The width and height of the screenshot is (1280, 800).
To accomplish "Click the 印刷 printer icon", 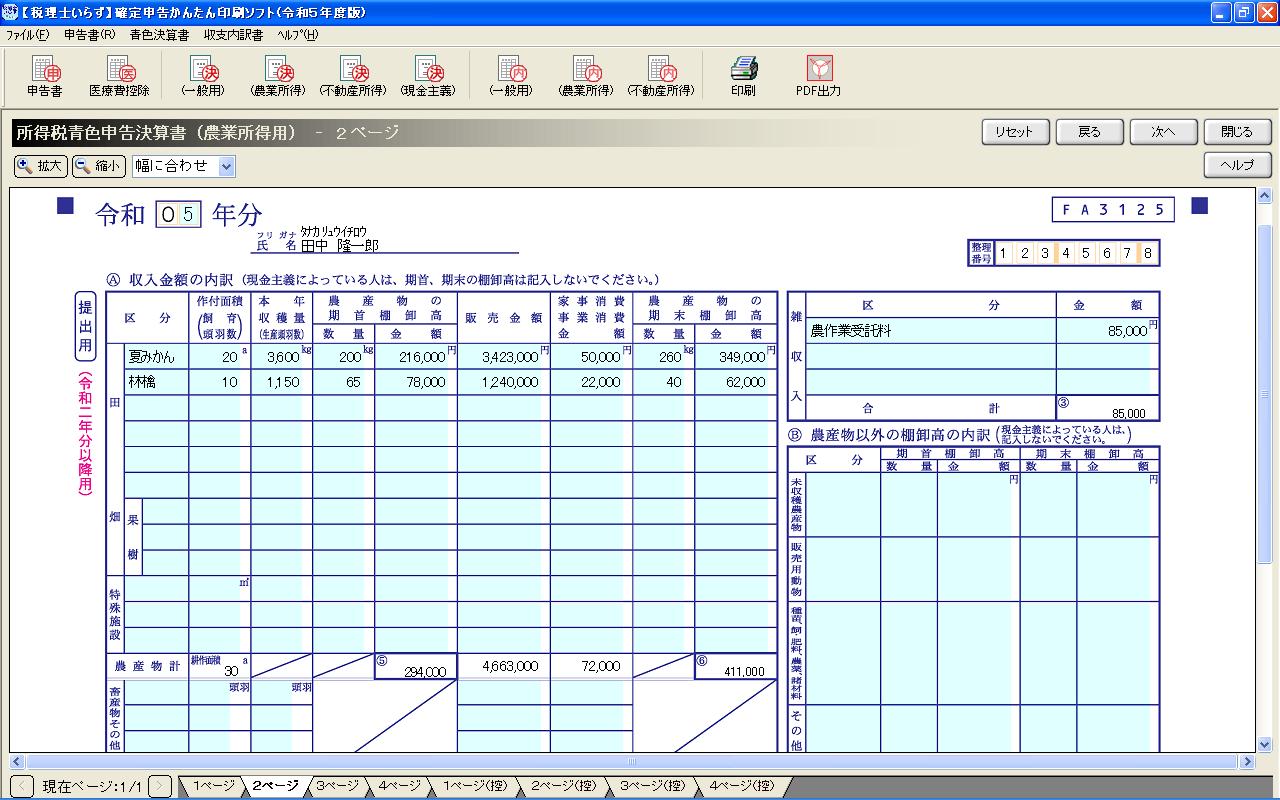I will click(743, 76).
